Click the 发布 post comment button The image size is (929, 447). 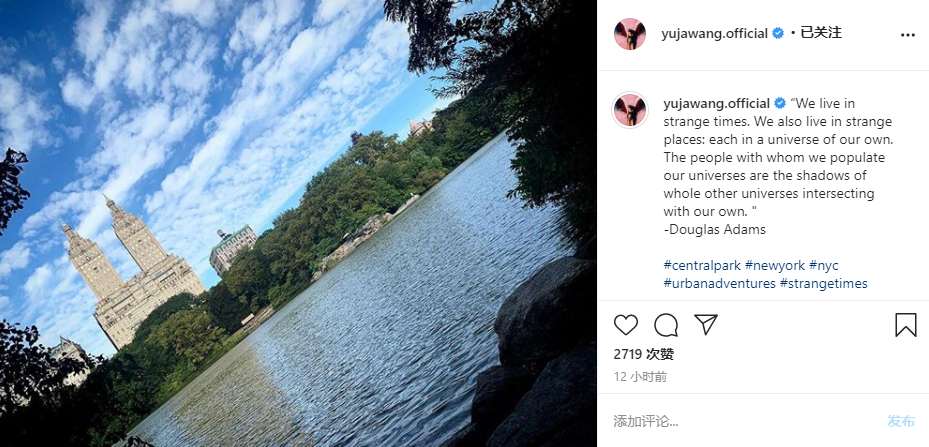(x=901, y=422)
